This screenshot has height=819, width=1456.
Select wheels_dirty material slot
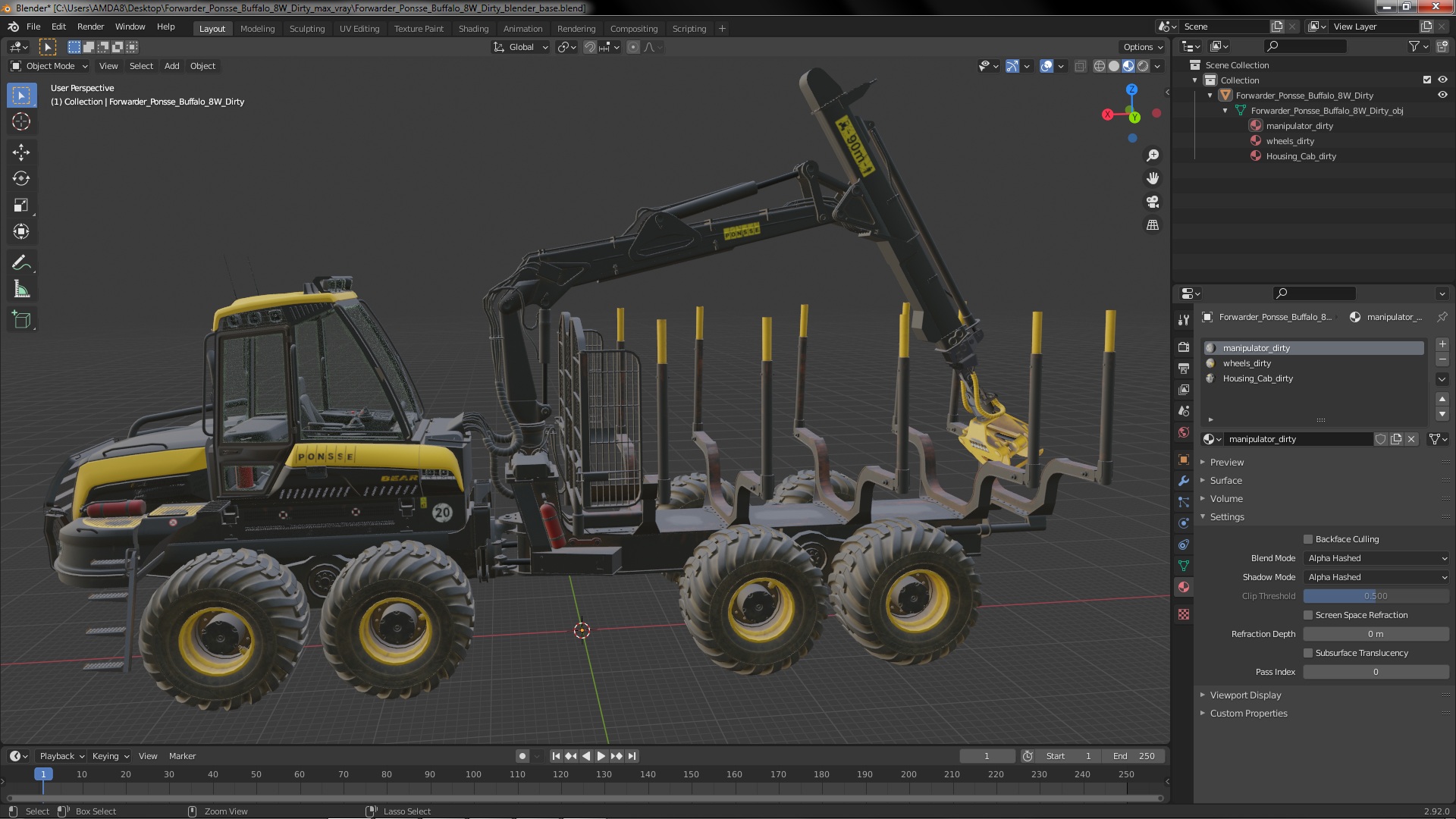(1315, 363)
